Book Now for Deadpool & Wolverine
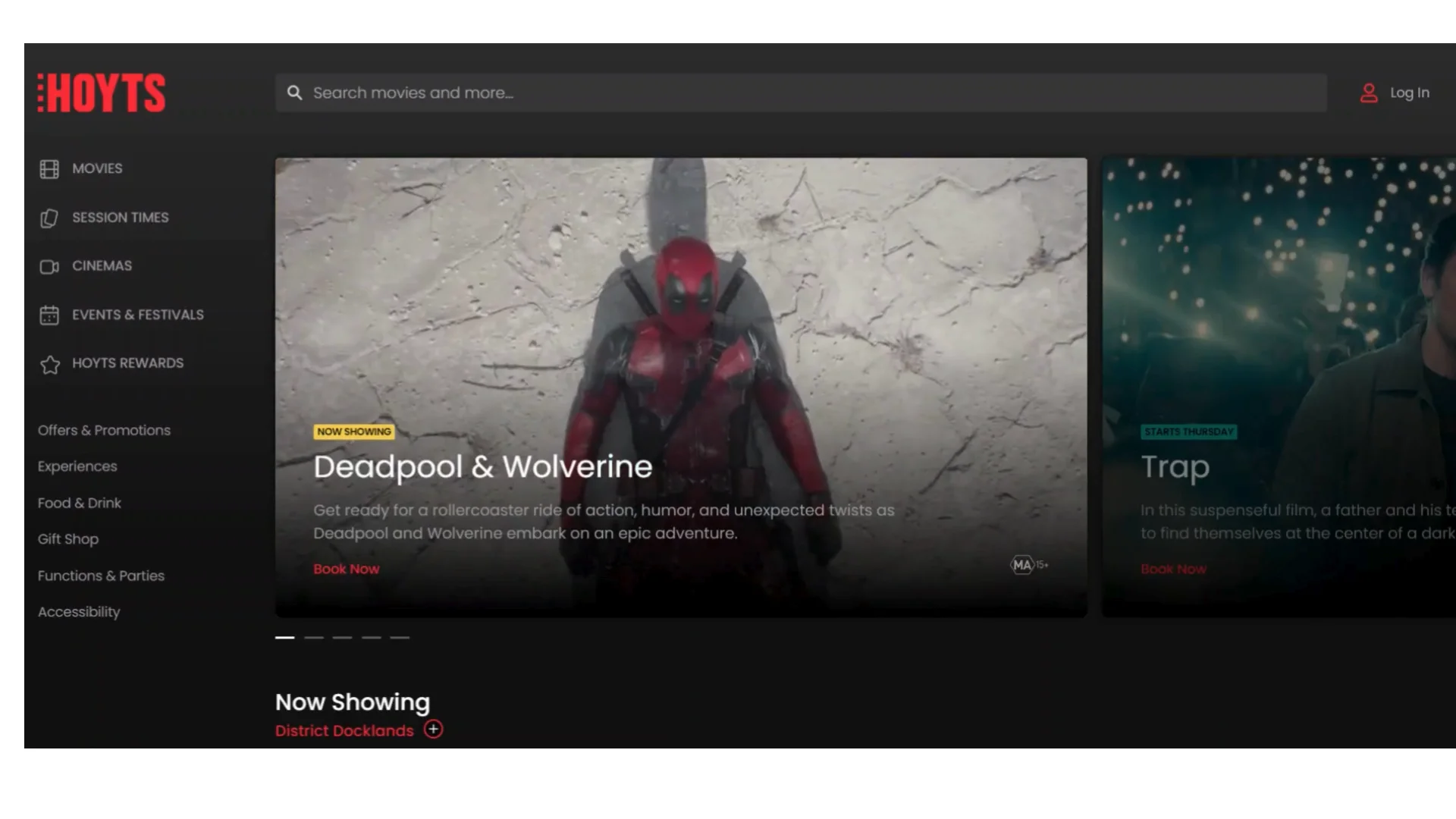This screenshot has height=819, width=1456. 347,570
